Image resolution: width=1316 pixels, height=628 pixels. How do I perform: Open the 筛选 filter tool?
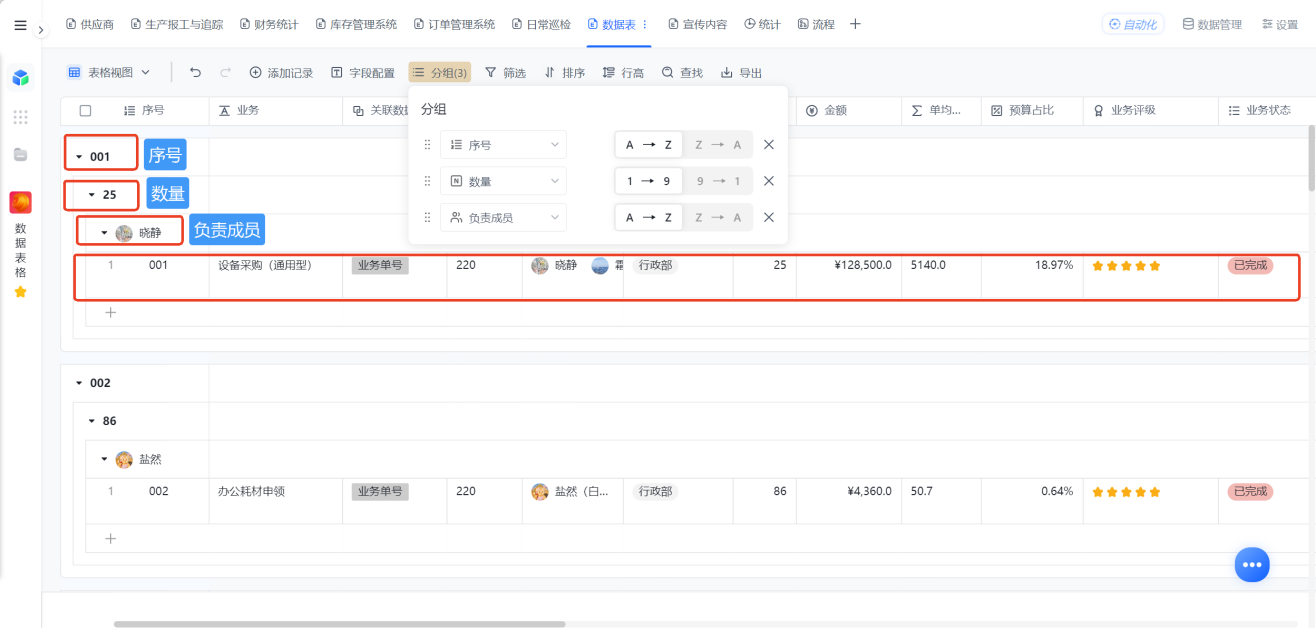tap(506, 72)
